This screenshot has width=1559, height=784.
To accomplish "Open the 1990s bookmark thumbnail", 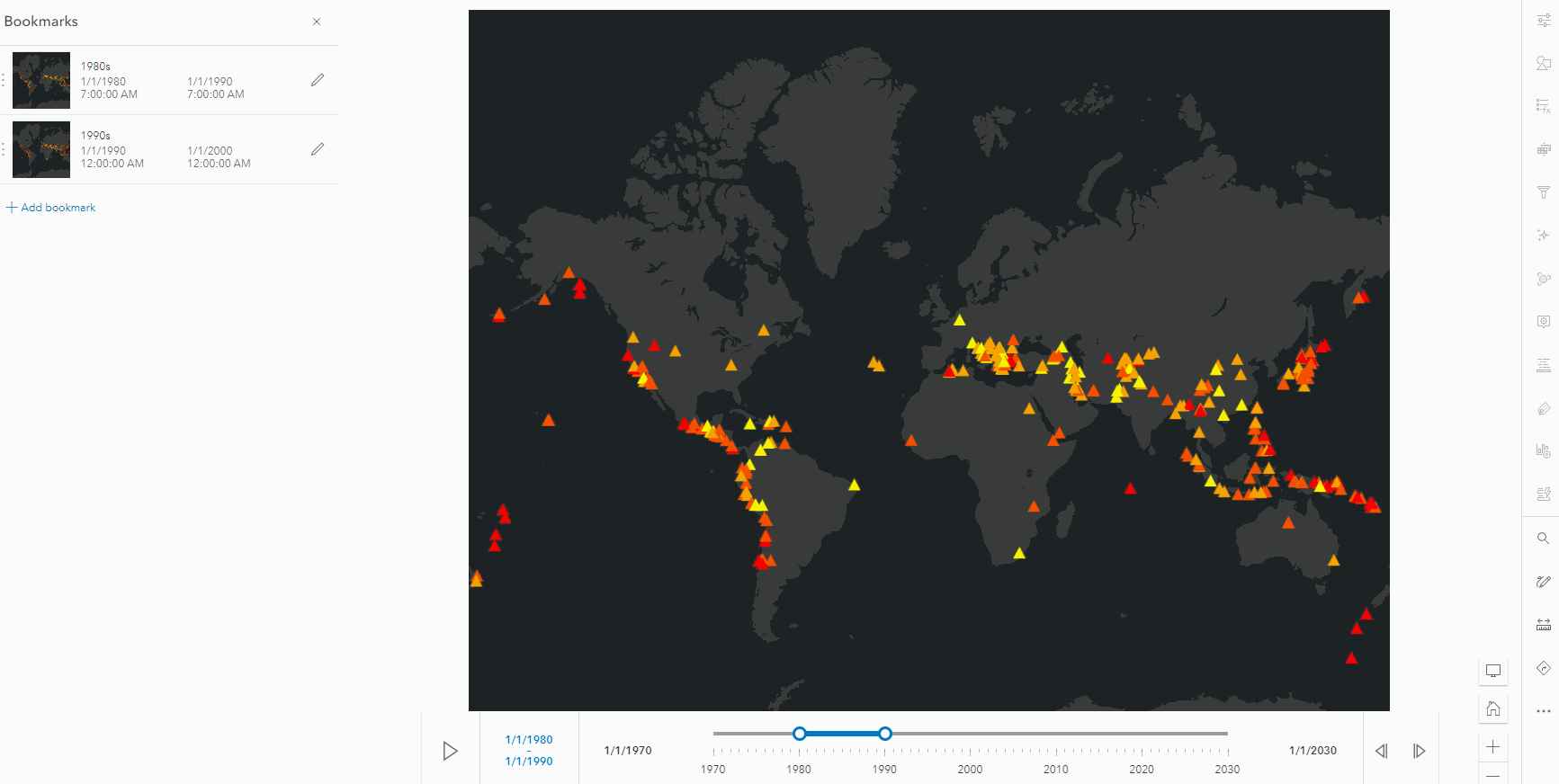I will pyautogui.click(x=41, y=149).
